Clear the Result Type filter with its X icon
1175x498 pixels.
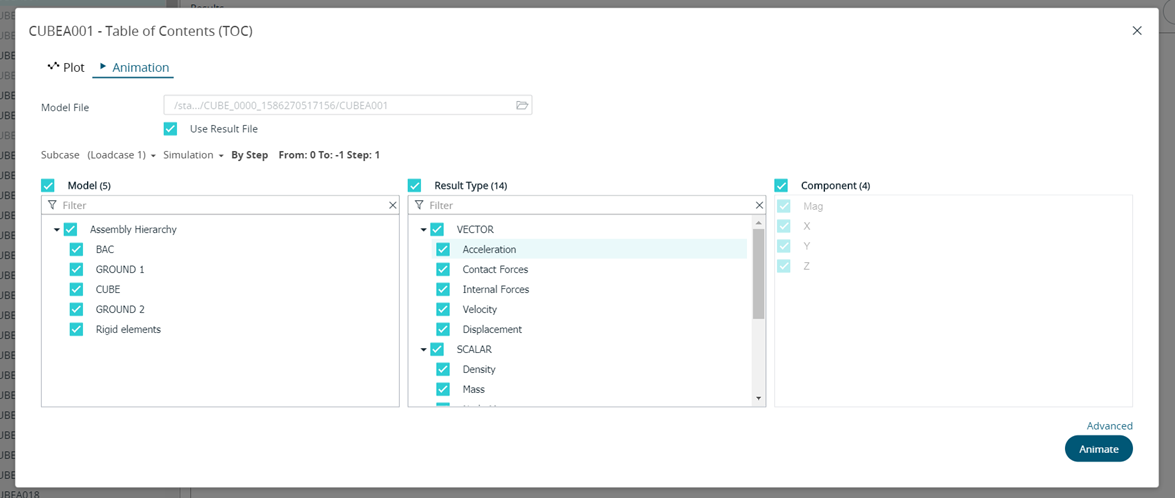759,205
